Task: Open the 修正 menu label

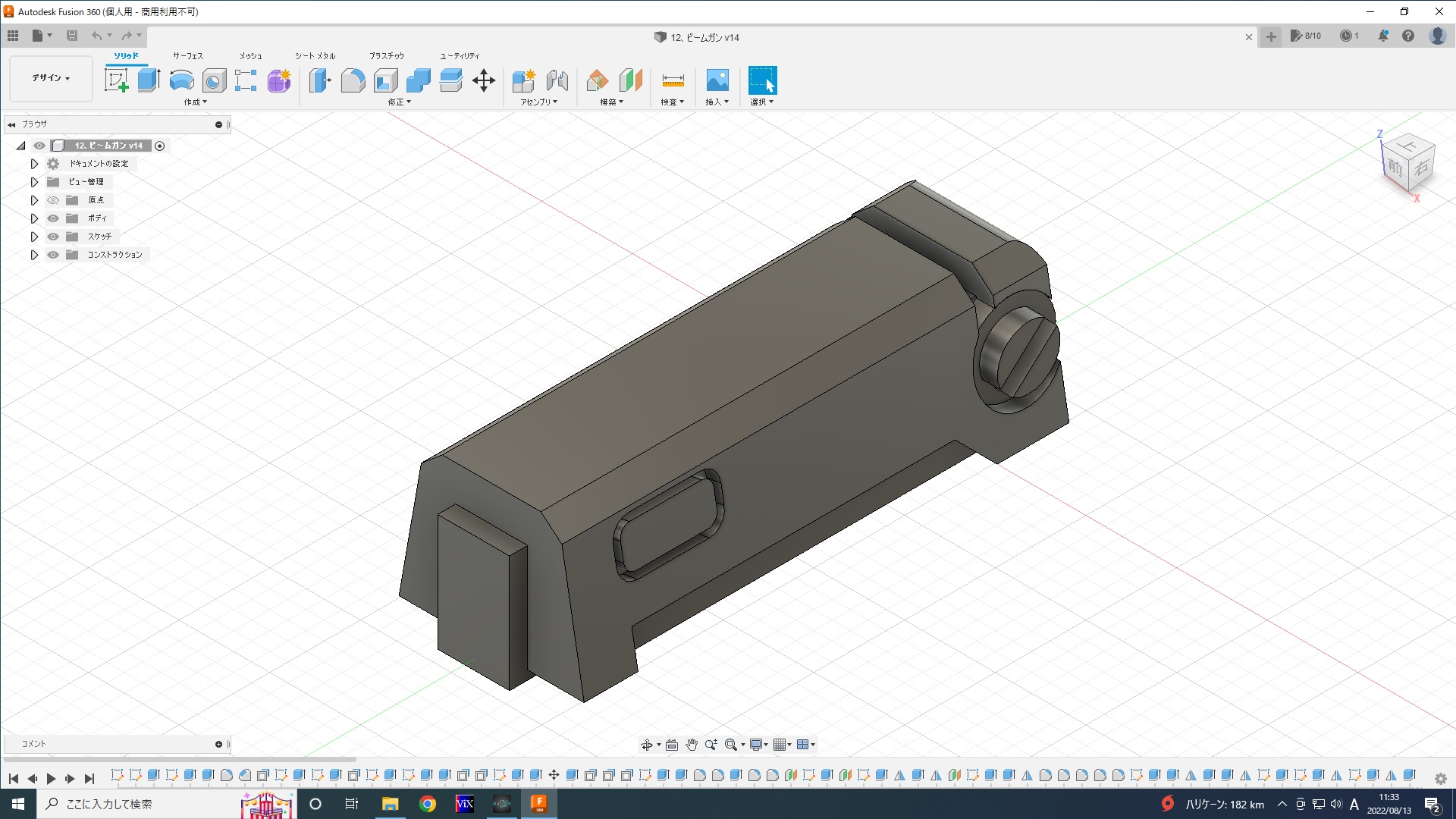Action: click(399, 102)
